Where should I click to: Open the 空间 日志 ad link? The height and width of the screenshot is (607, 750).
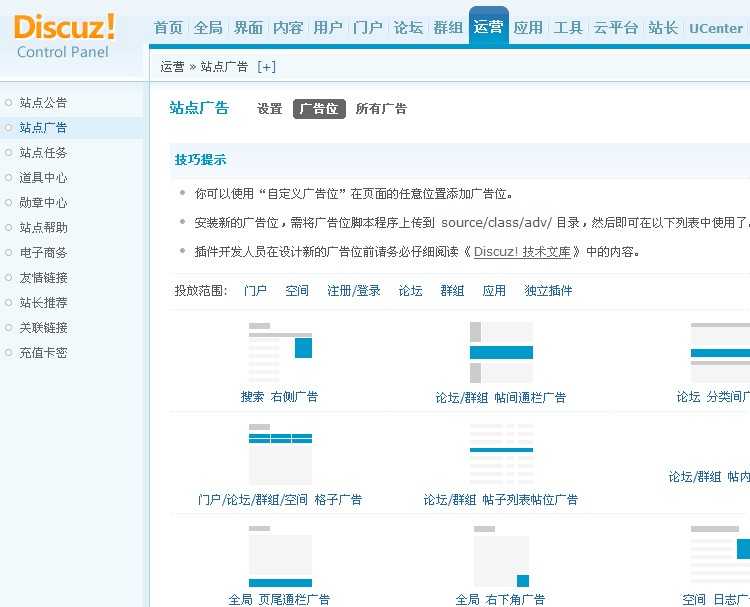click(x=716, y=599)
